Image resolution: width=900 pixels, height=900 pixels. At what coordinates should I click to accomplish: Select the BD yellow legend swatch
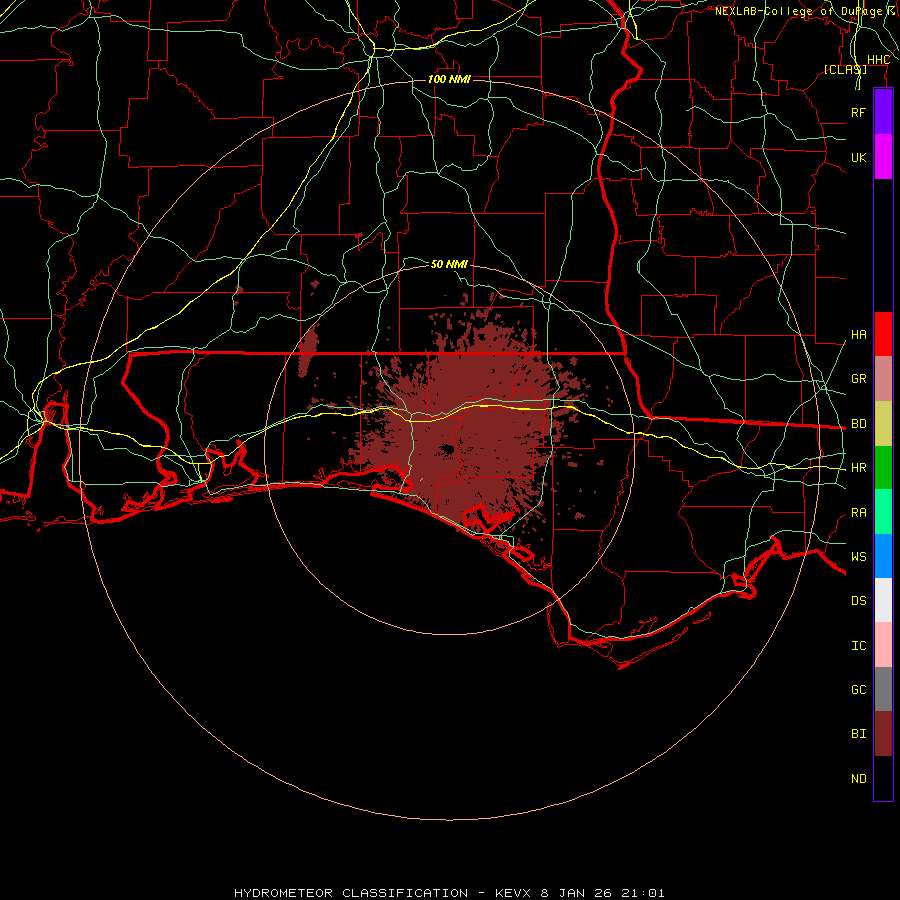[883, 424]
